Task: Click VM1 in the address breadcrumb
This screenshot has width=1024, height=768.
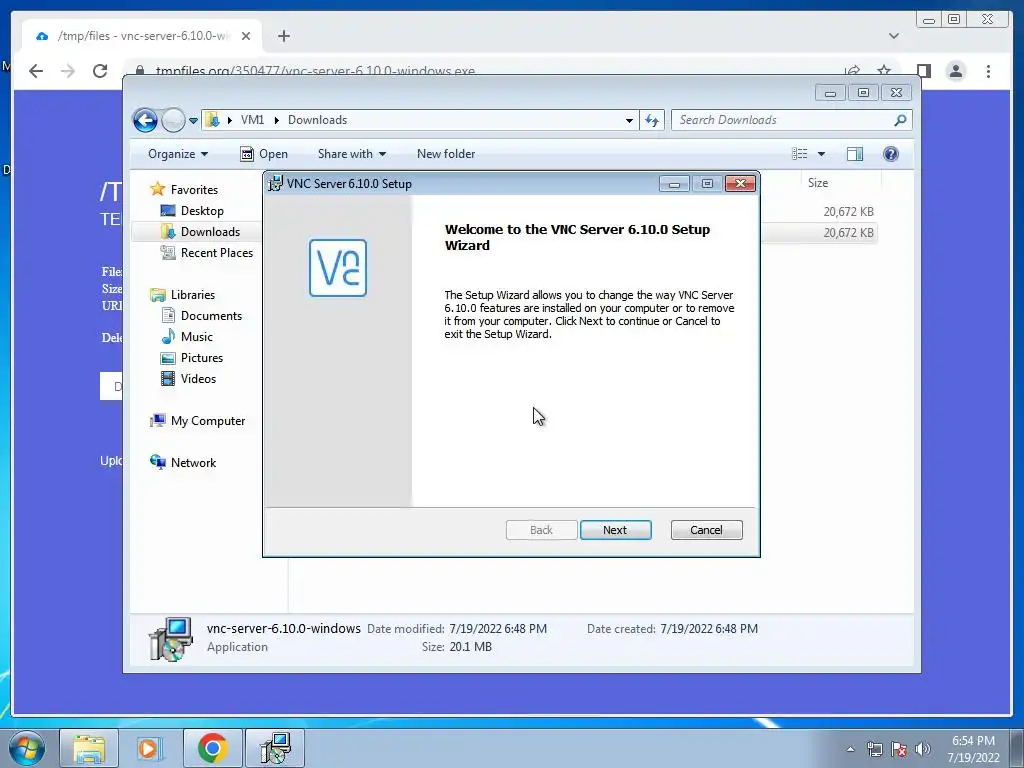Action: pyautogui.click(x=252, y=120)
